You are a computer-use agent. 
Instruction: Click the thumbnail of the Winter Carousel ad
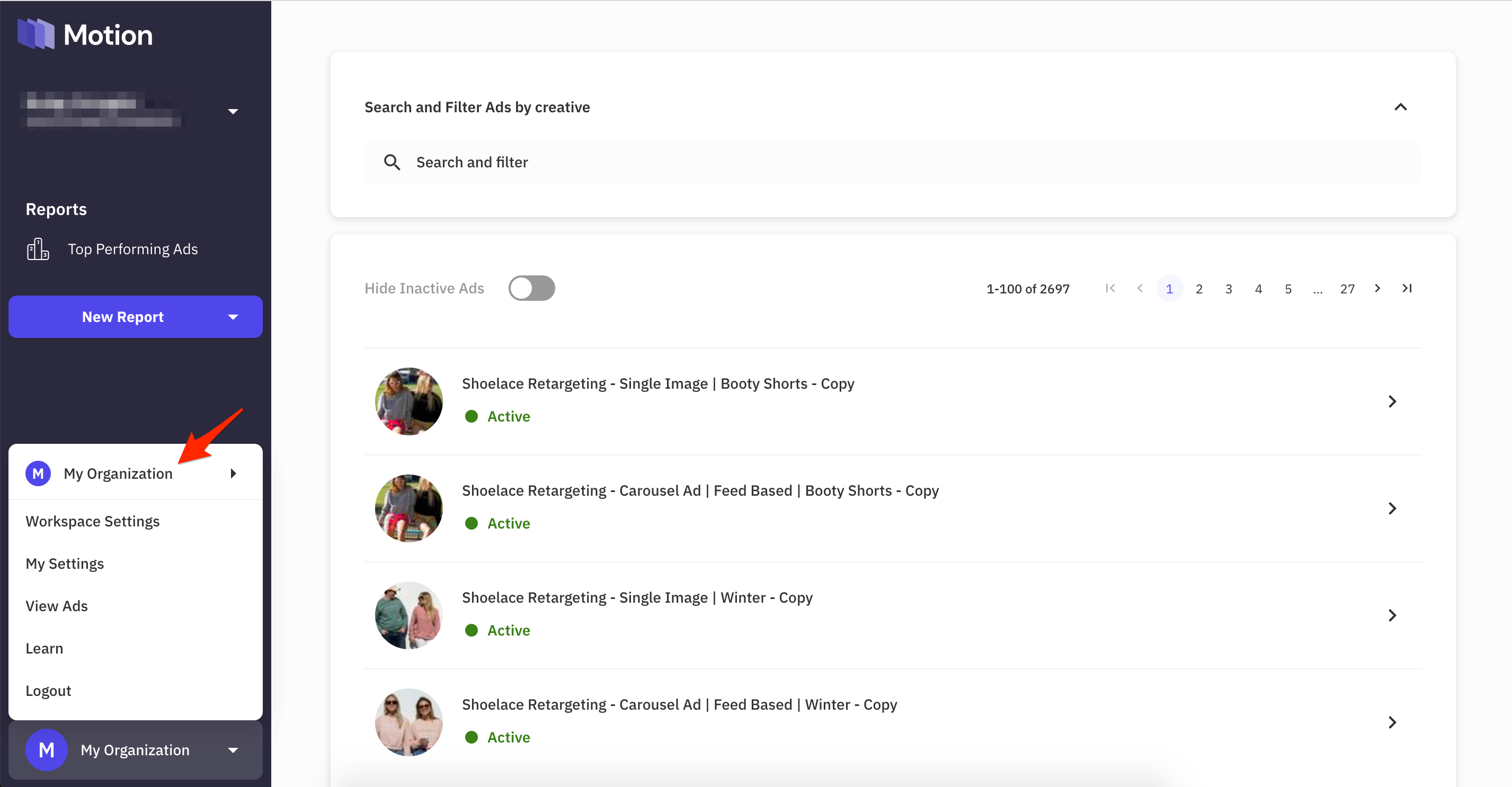pyautogui.click(x=408, y=722)
